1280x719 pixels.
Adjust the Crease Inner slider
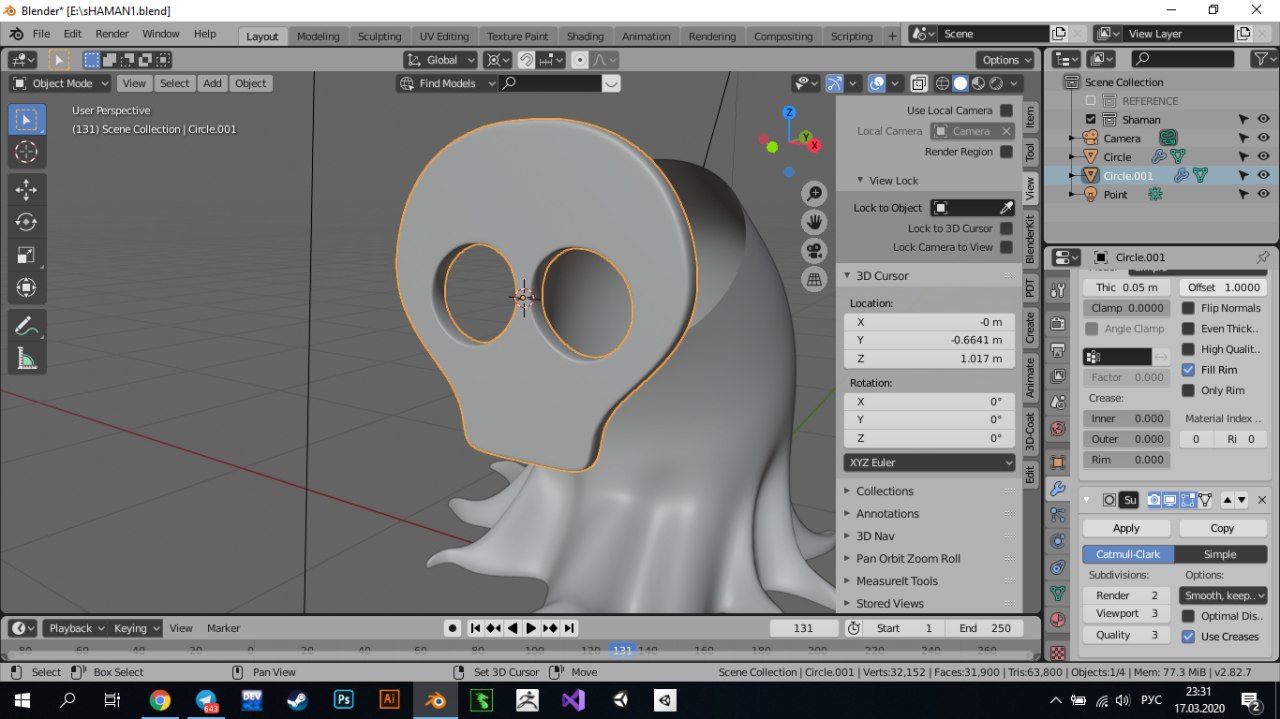[x=1126, y=418]
